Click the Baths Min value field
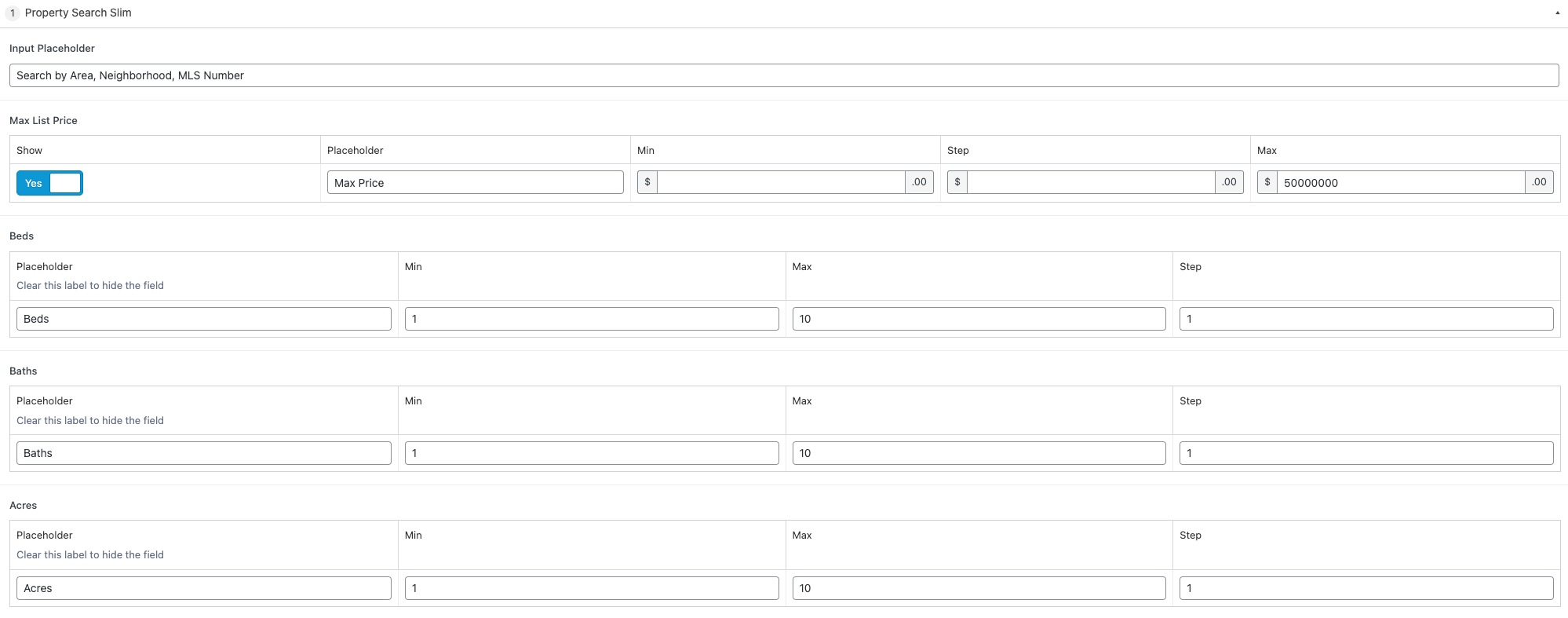The width and height of the screenshot is (1568, 618). 592,453
